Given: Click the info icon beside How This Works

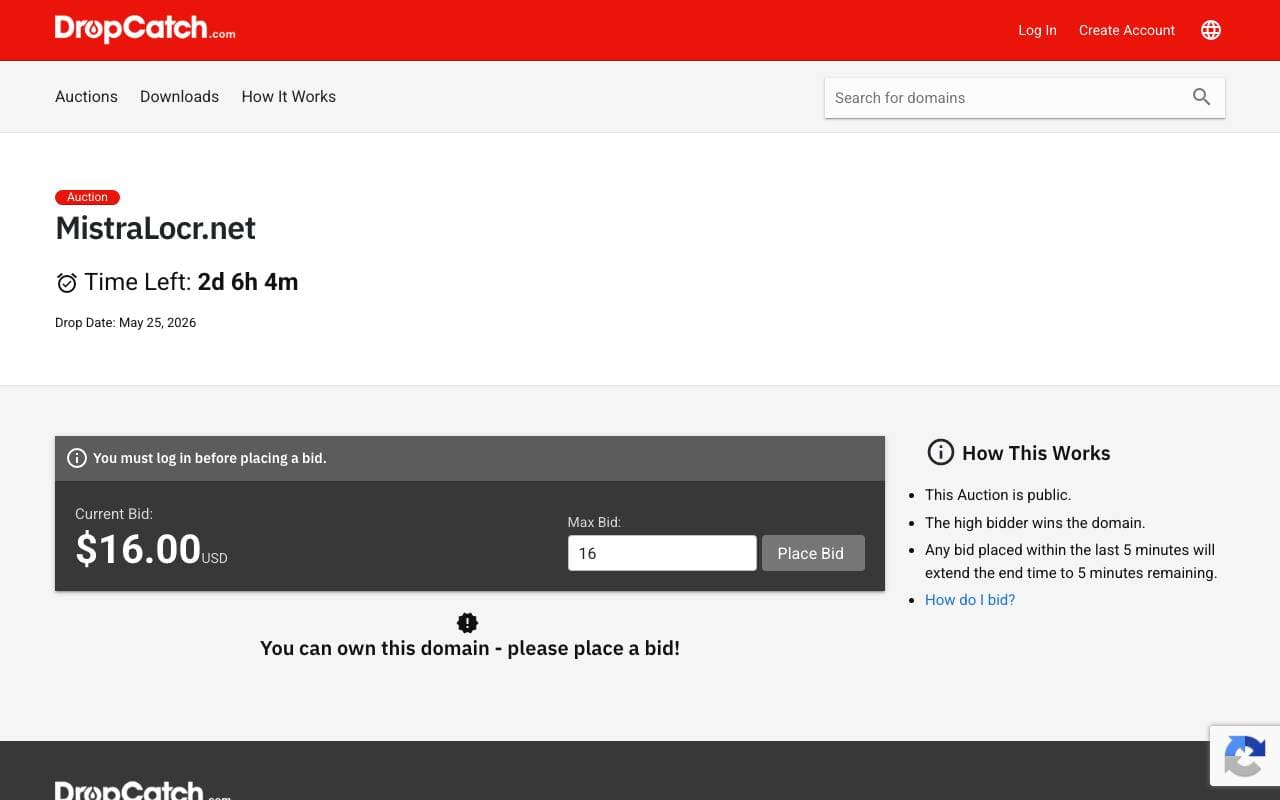Looking at the screenshot, I should pyautogui.click(x=941, y=452).
